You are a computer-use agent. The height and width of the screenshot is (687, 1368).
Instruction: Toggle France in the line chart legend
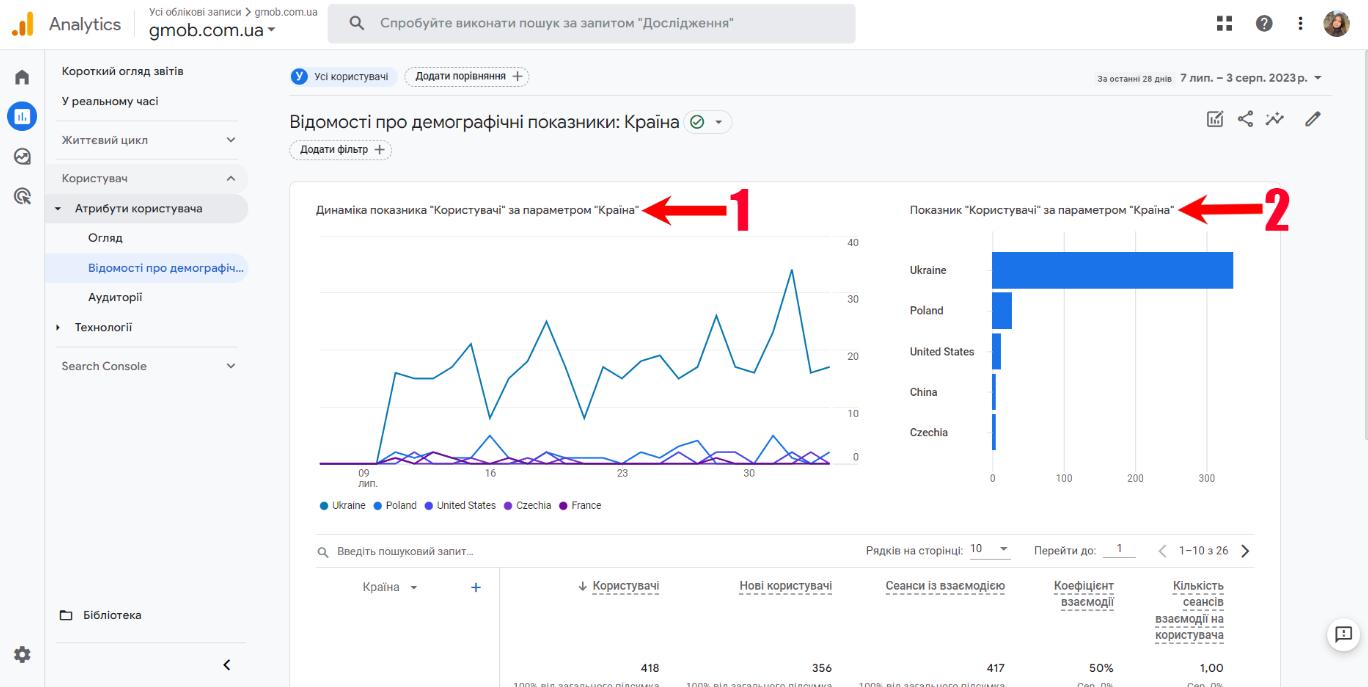click(x=580, y=505)
